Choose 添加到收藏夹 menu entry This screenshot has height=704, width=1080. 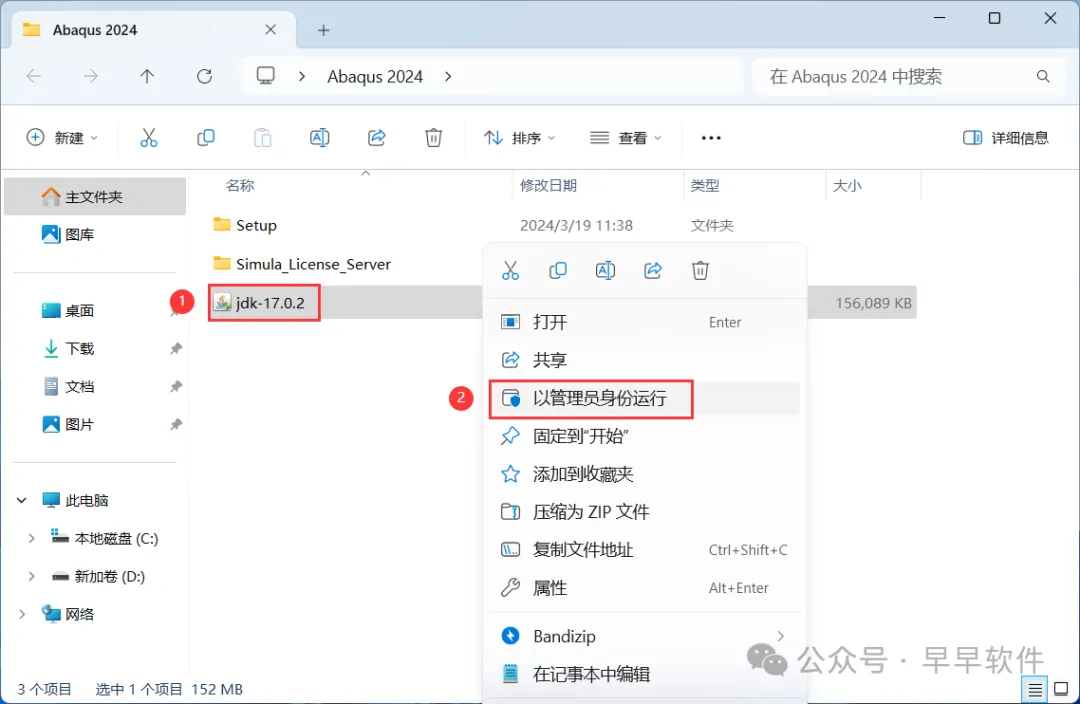point(644,474)
